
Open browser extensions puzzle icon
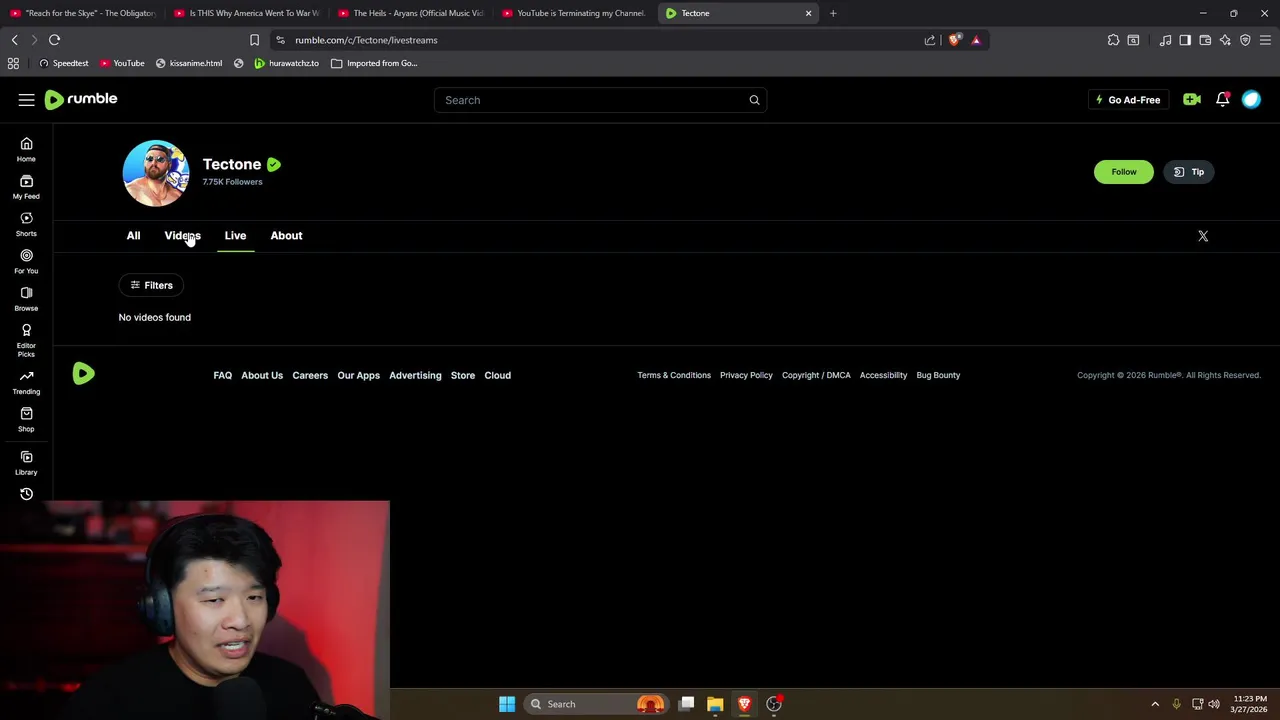pyautogui.click(x=1113, y=40)
